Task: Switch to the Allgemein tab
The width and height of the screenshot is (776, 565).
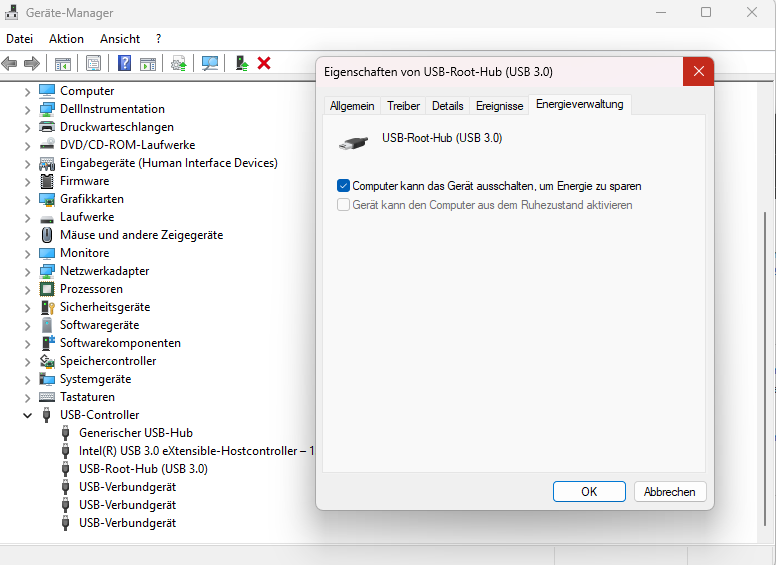Action: 352,106
